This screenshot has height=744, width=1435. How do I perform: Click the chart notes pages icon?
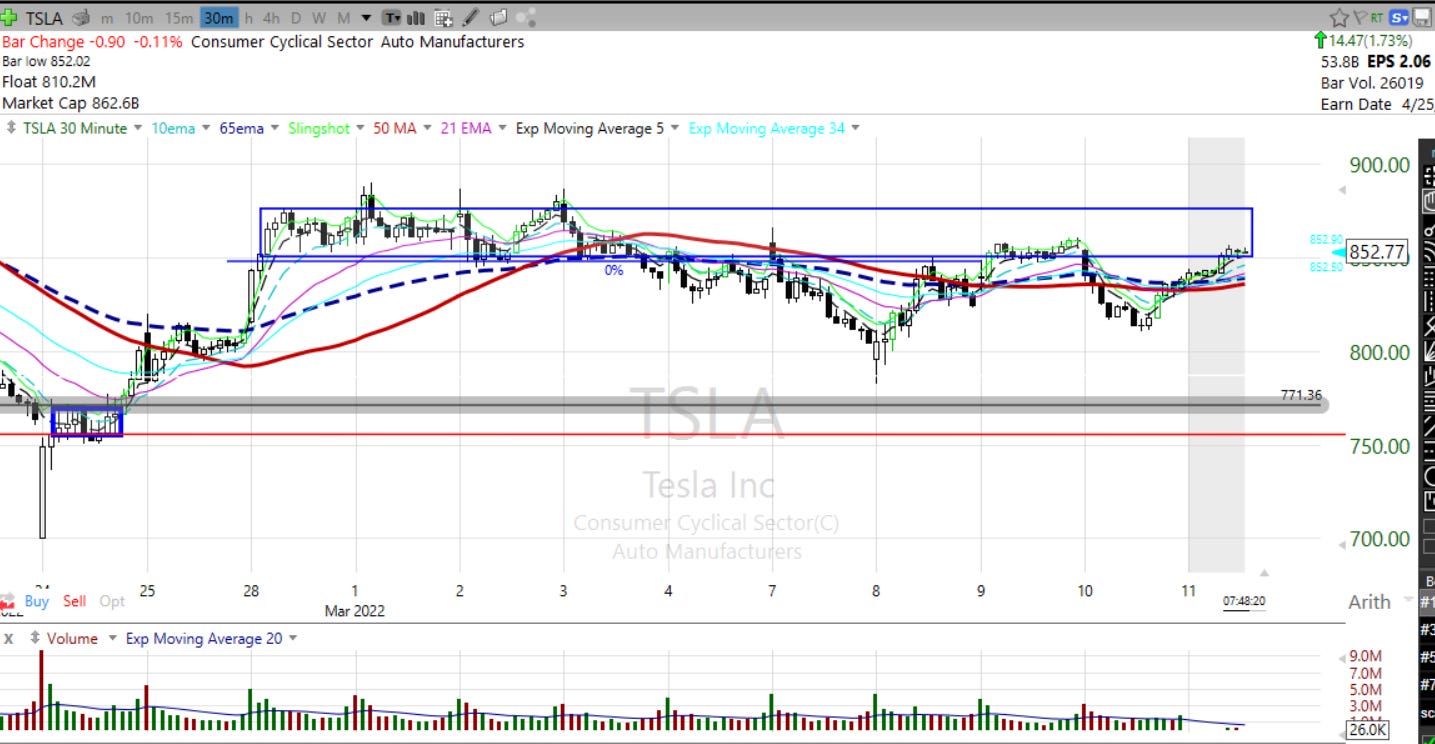click(x=498, y=17)
